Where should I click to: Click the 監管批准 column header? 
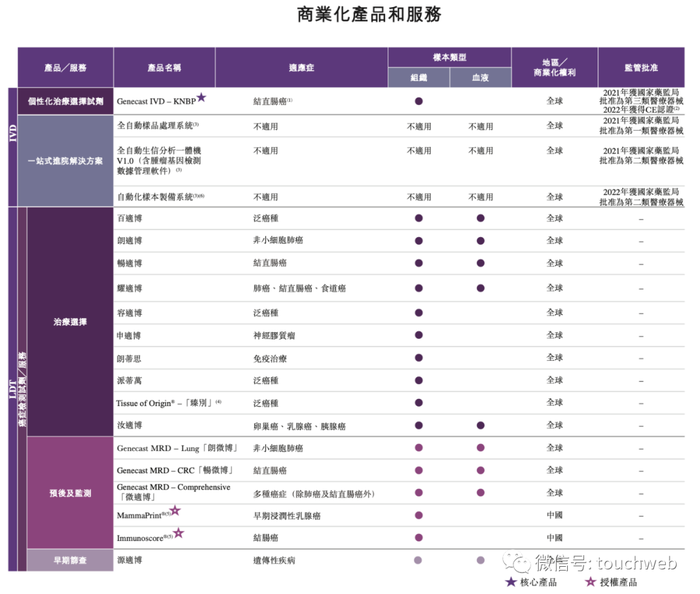641,67
